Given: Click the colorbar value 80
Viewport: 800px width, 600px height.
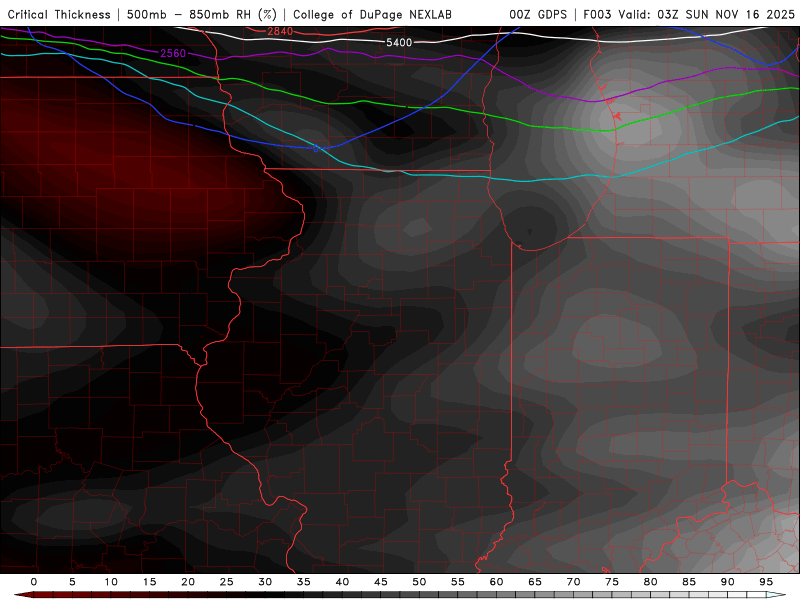Looking at the screenshot, I should click(651, 582).
